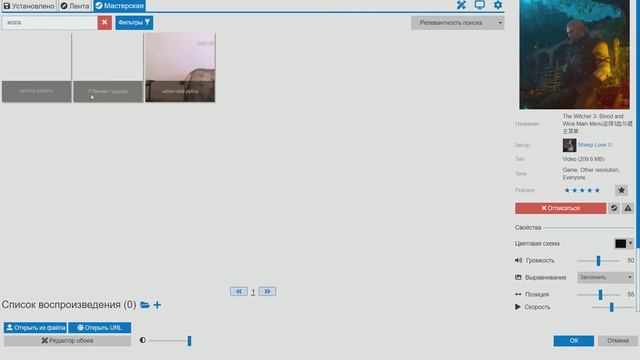Viewport: 640px width, 360px height.
Task: Mute via the Громкость speaker icon
Action: point(518,260)
